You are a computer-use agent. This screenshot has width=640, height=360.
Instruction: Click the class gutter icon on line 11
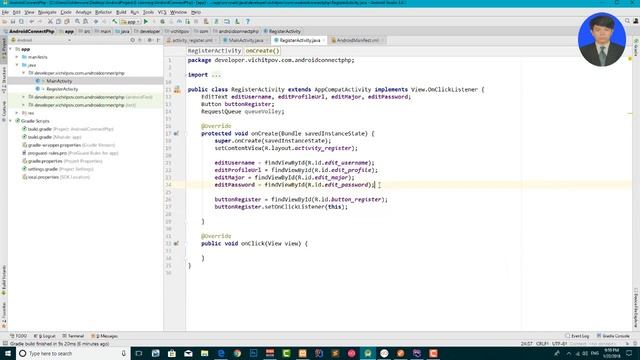coord(177,90)
